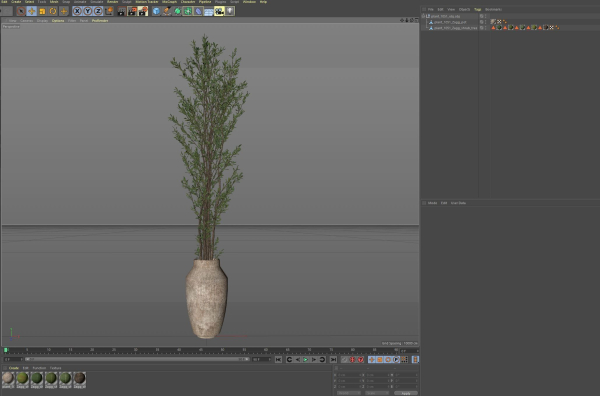Screen dimensions: 600x396
Task: Select first polygon selection tag on shrub_tree
Action: [x=493, y=28]
